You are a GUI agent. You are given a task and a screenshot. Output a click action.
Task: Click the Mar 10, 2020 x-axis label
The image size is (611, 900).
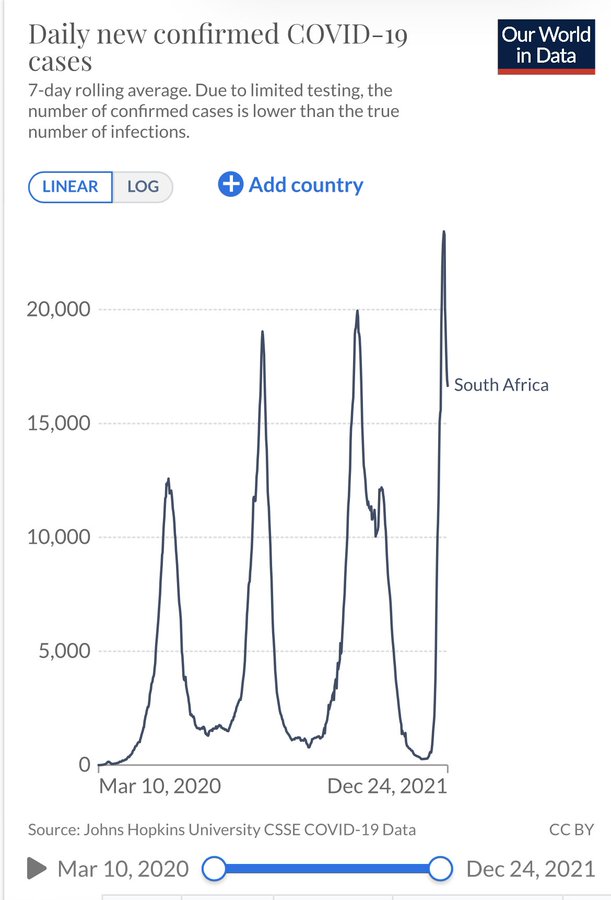coord(160,786)
